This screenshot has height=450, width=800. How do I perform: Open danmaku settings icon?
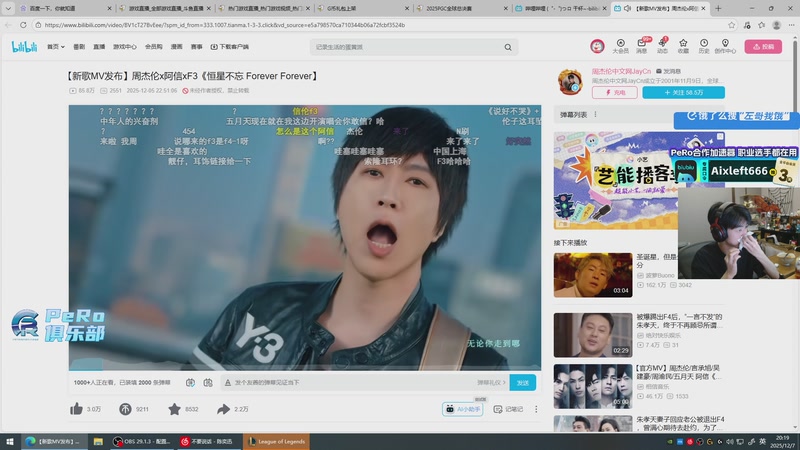coord(208,382)
